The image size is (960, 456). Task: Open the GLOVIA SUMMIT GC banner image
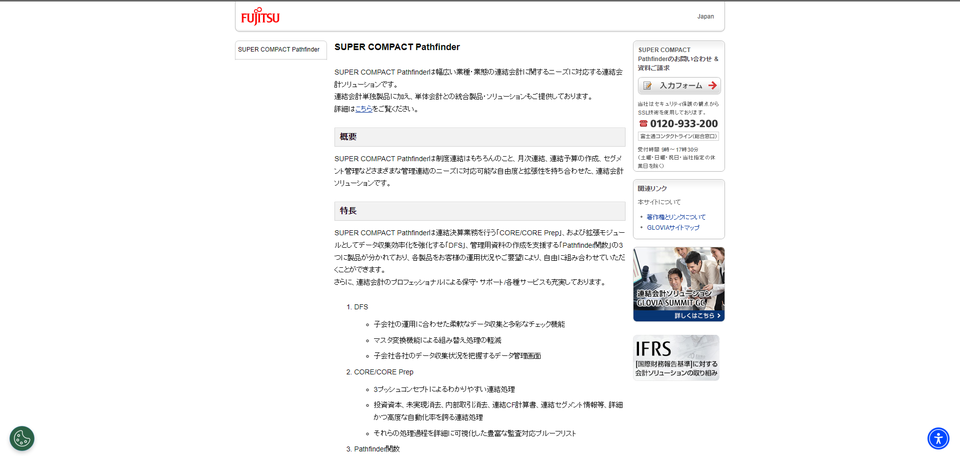tap(678, 279)
